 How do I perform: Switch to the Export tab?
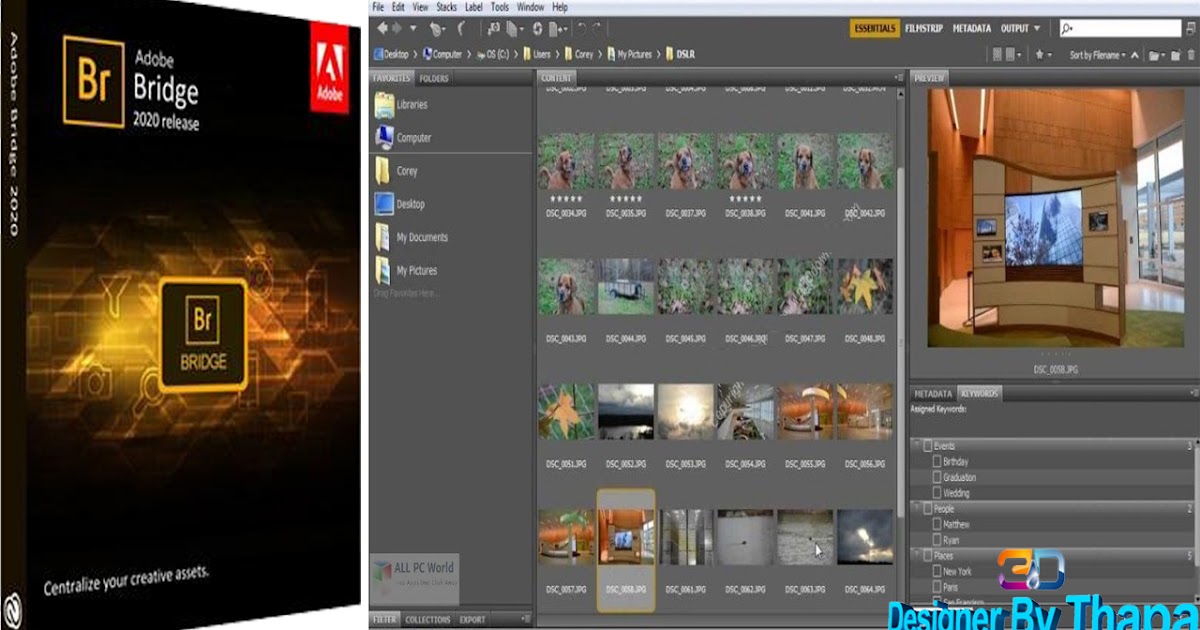point(473,620)
